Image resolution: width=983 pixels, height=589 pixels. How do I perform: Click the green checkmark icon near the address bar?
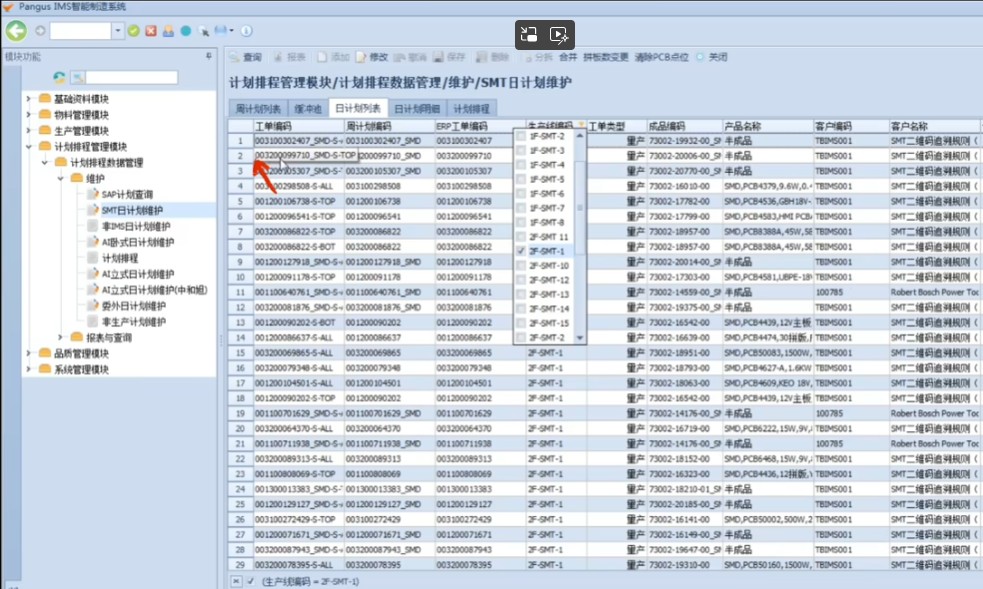point(132,31)
